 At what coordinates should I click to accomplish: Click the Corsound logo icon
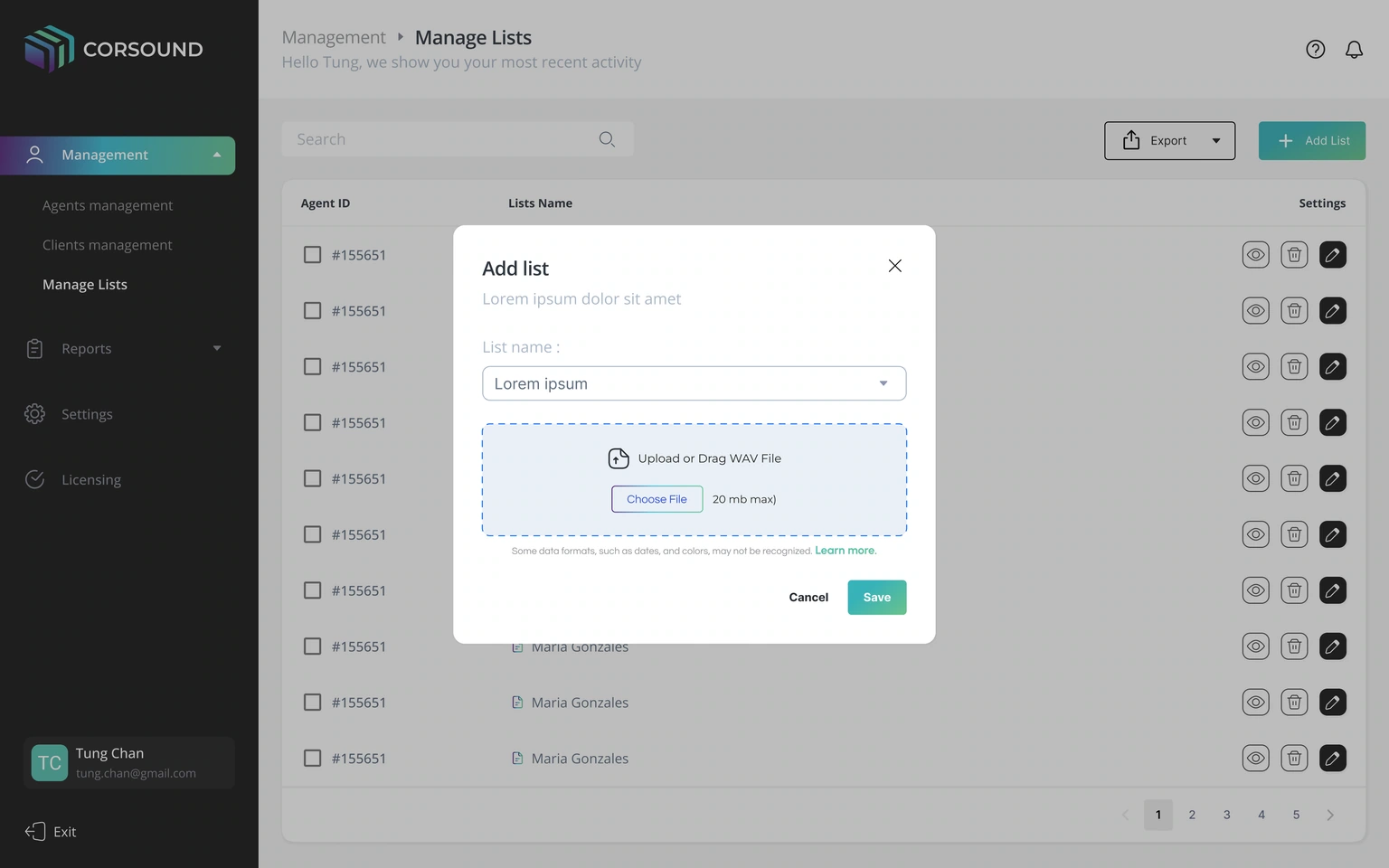pyautogui.click(x=49, y=49)
